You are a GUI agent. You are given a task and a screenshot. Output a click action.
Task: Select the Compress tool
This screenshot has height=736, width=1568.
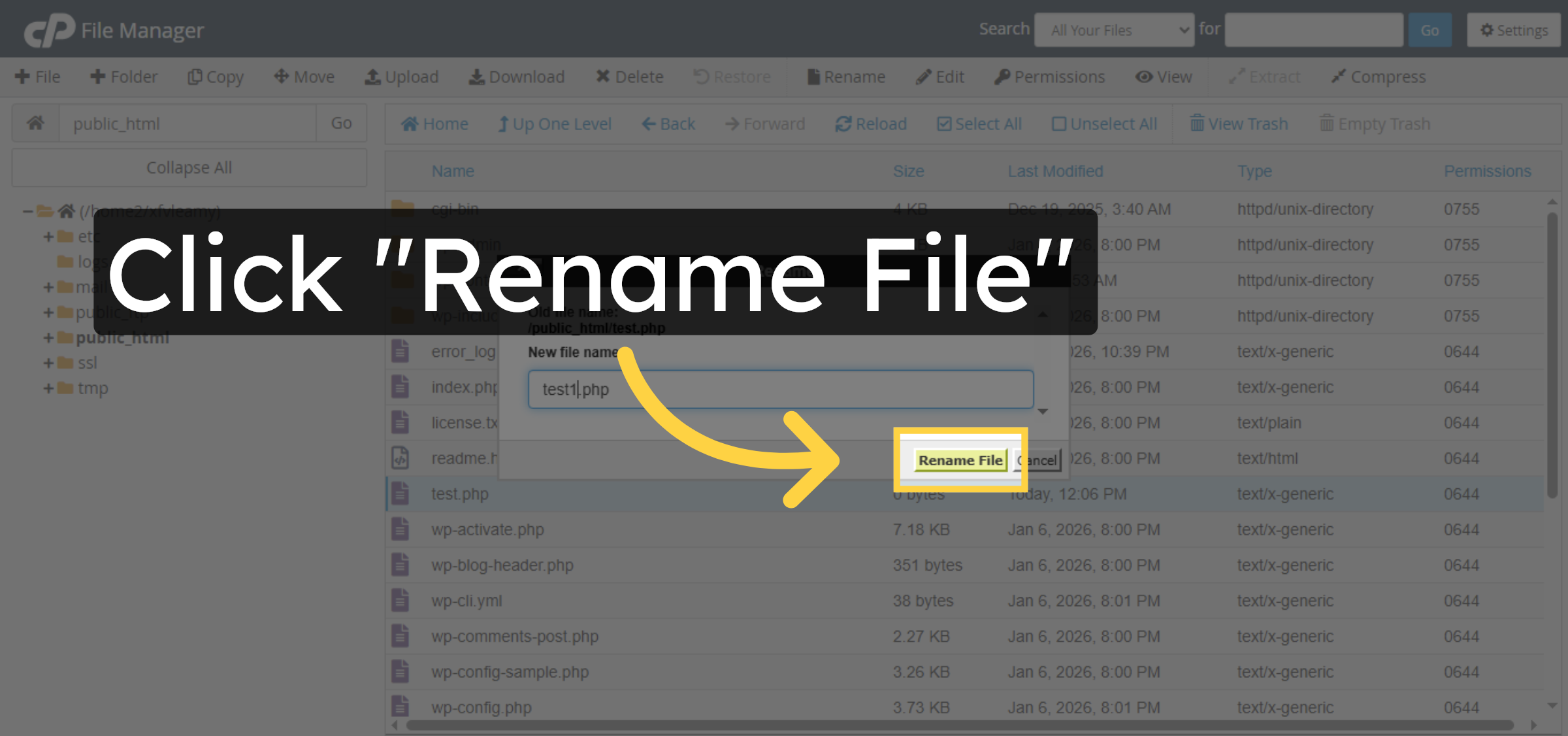[1379, 76]
